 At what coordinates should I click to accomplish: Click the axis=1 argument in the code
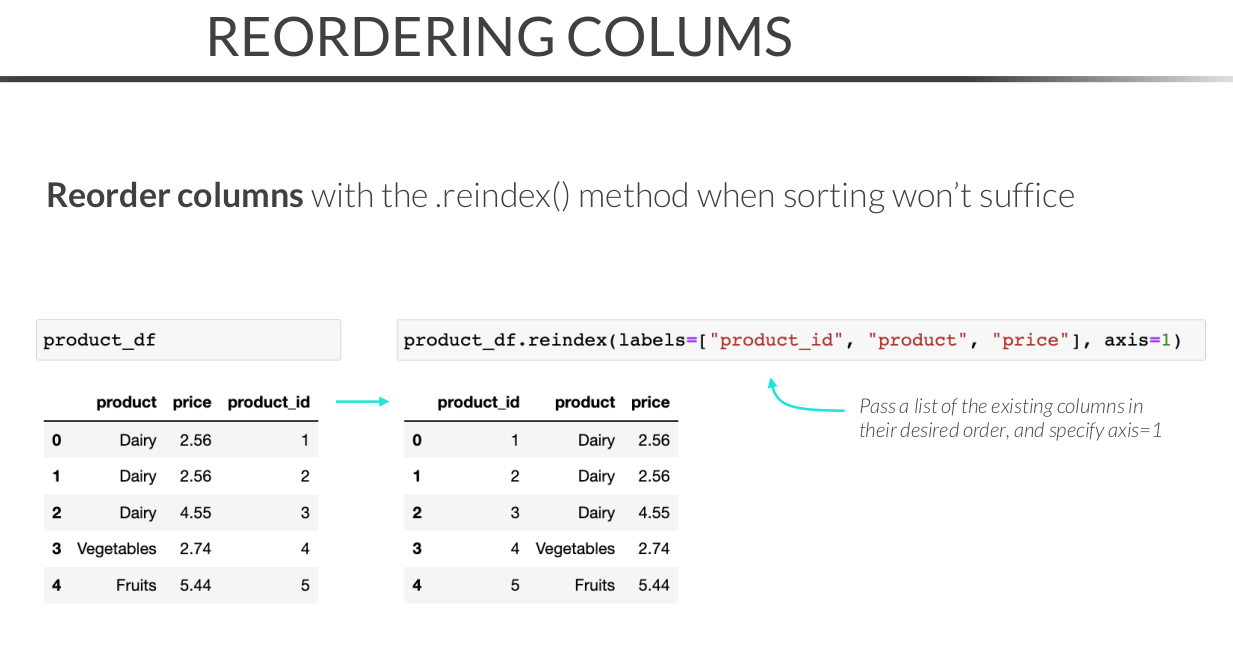[x=1136, y=340]
